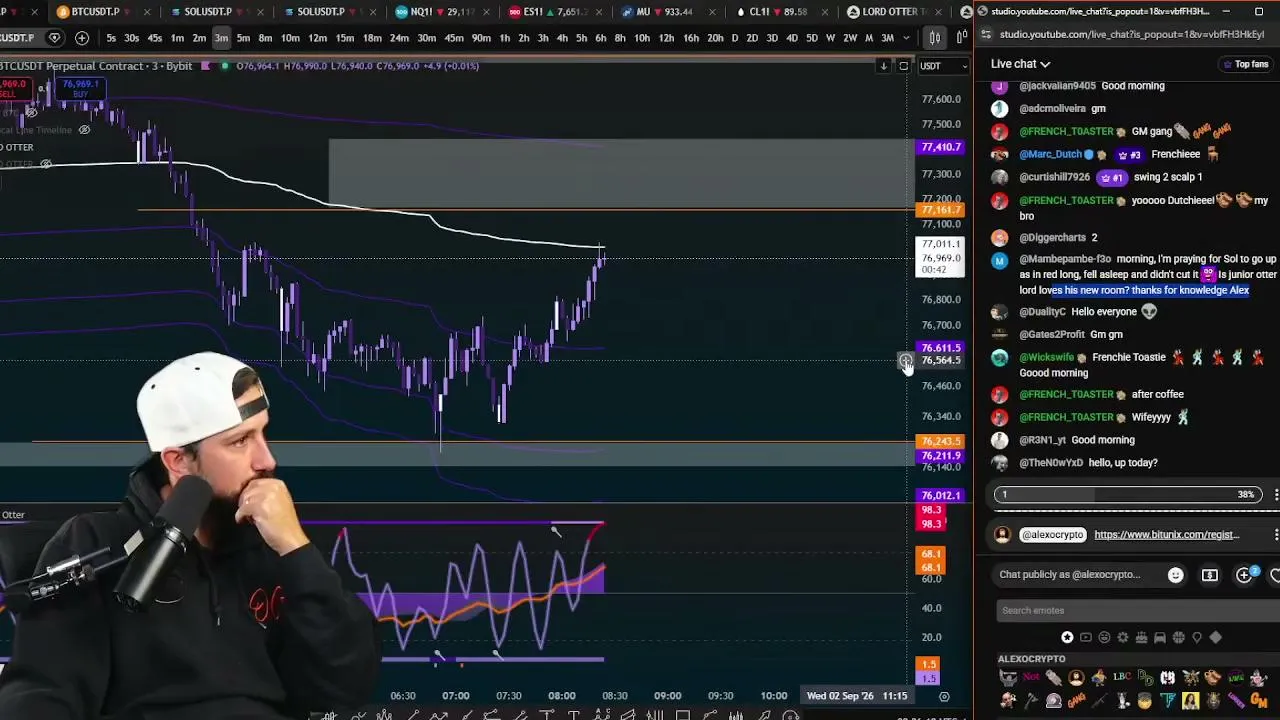Screen dimensions: 1280x720
Task: Click the chart settings icon in time axis corner
Action: click(944, 696)
